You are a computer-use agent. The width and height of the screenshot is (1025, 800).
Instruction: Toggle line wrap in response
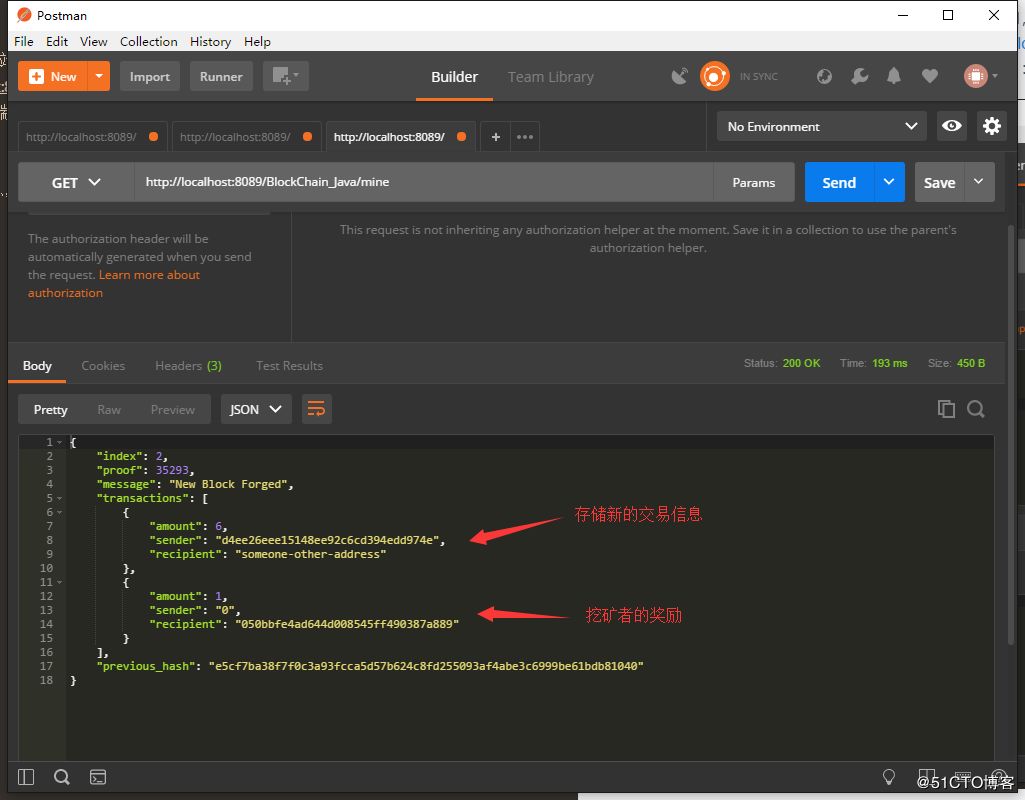point(316,409)
